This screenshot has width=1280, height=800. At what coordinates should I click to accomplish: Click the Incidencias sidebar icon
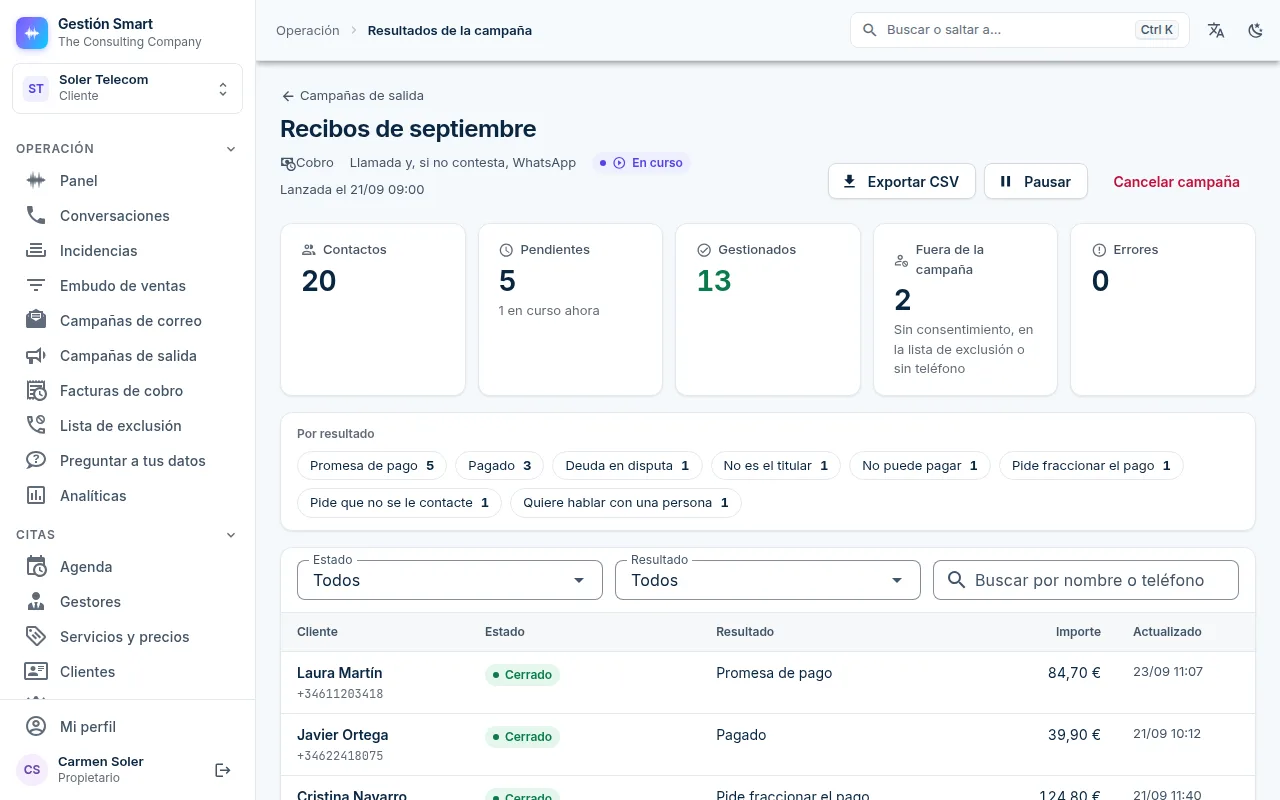pos(36,251)
